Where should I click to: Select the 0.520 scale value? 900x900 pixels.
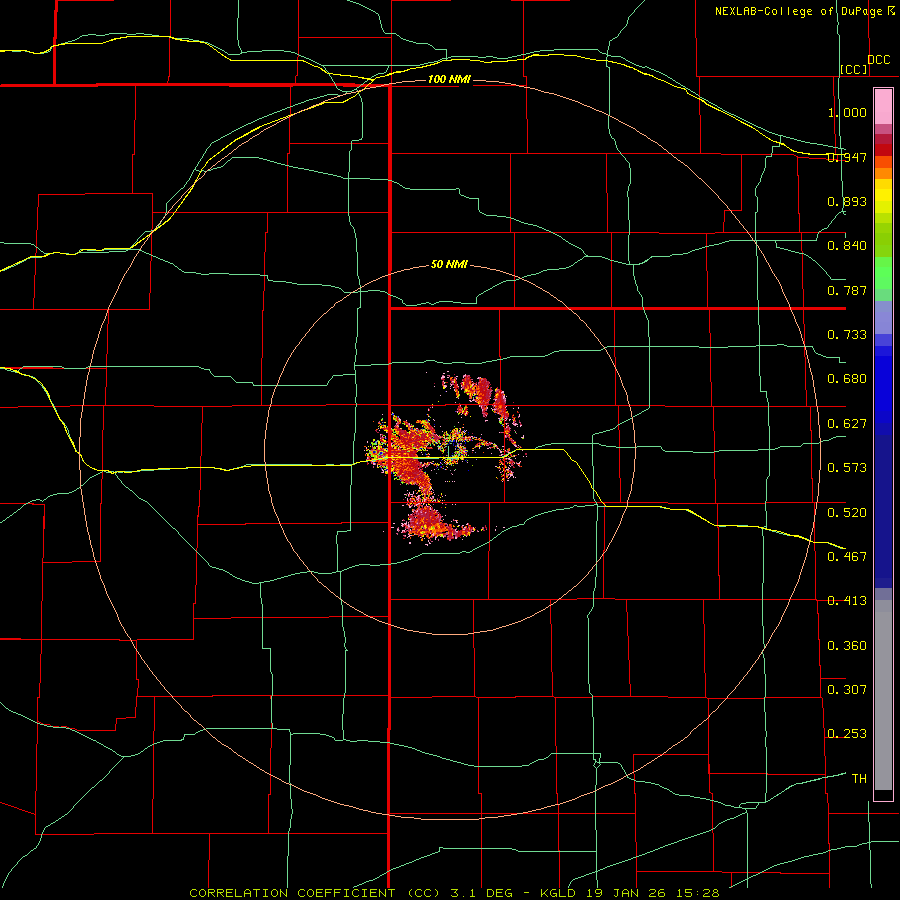847,512
